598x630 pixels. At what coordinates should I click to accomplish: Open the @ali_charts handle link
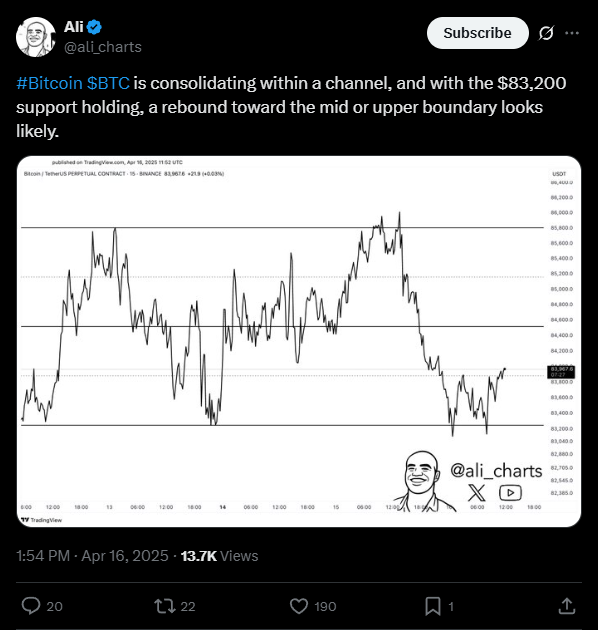[103, 47]
